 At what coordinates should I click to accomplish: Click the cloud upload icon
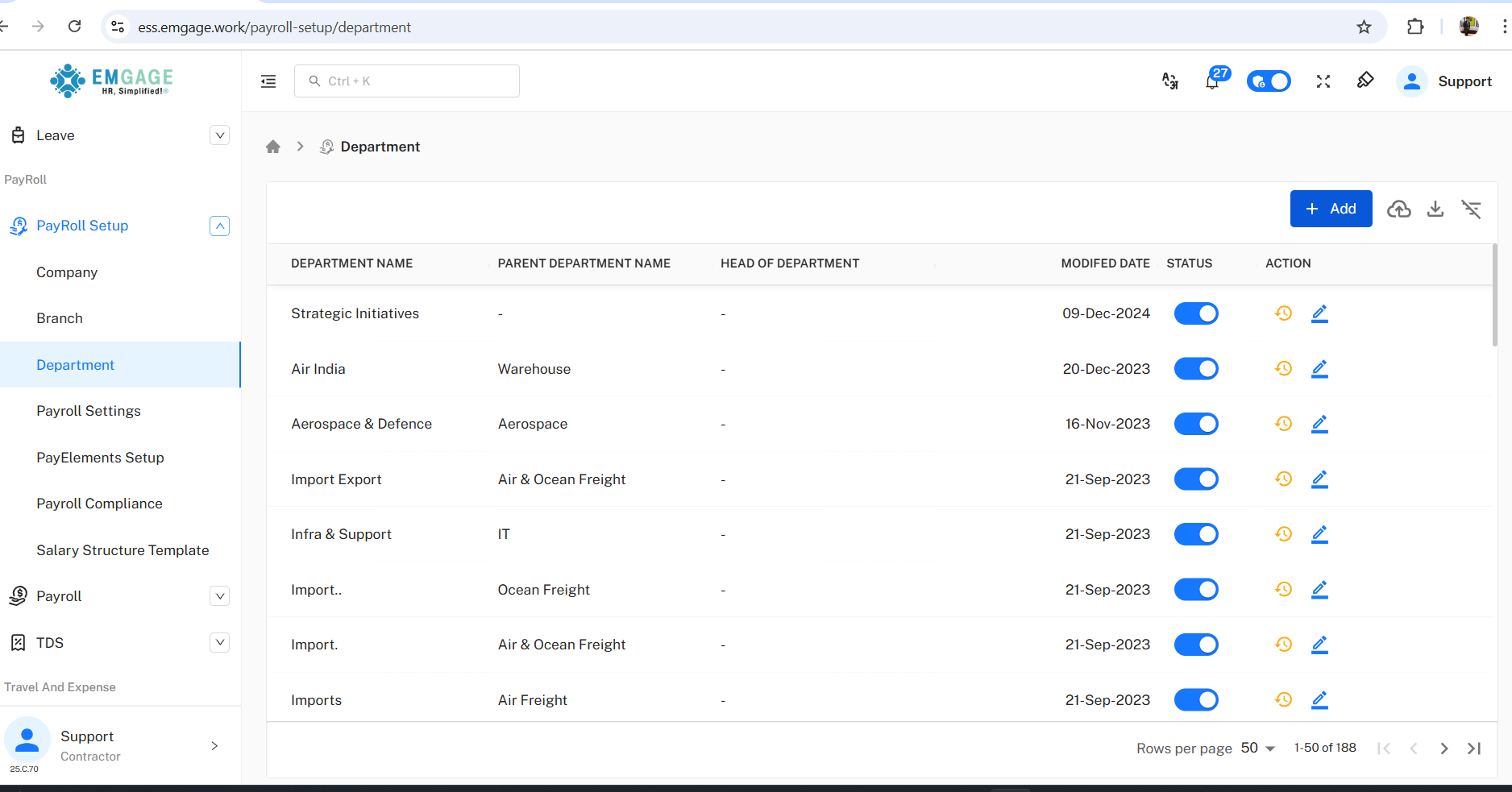click(x=1398, y=209)
